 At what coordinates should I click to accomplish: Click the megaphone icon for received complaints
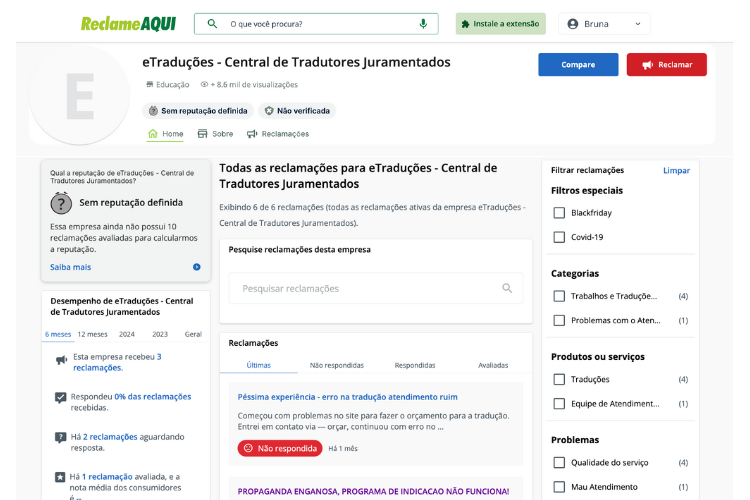click(61, 360)
